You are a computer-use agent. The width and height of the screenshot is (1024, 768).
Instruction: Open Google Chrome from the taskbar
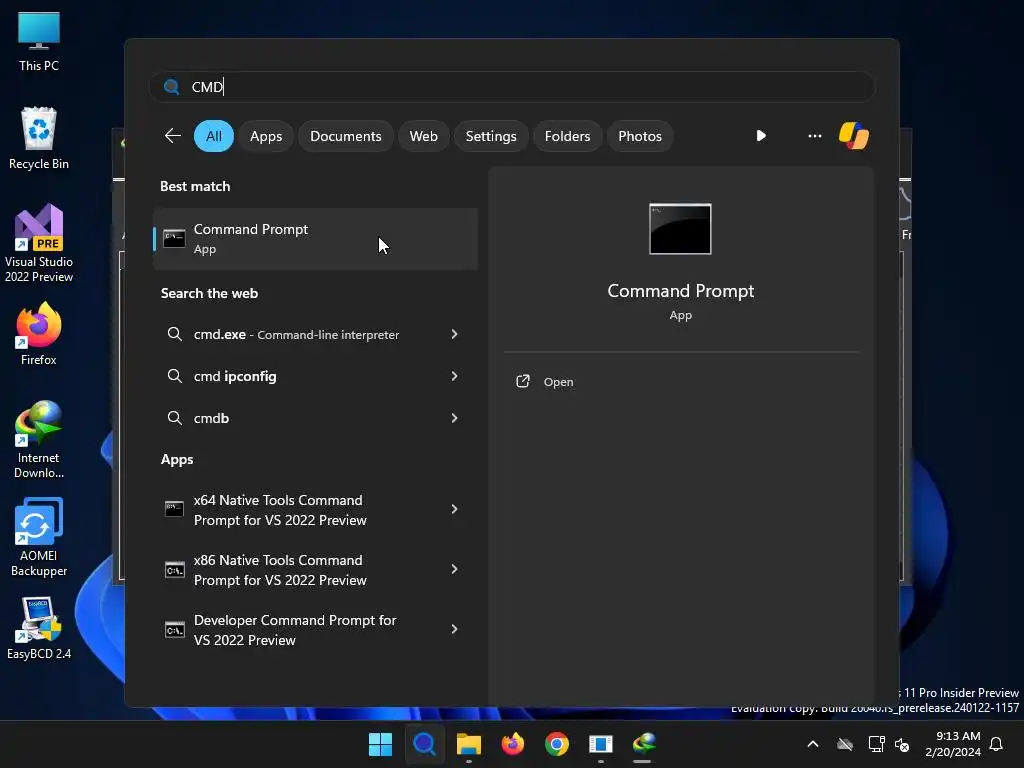tap(556, 744)
